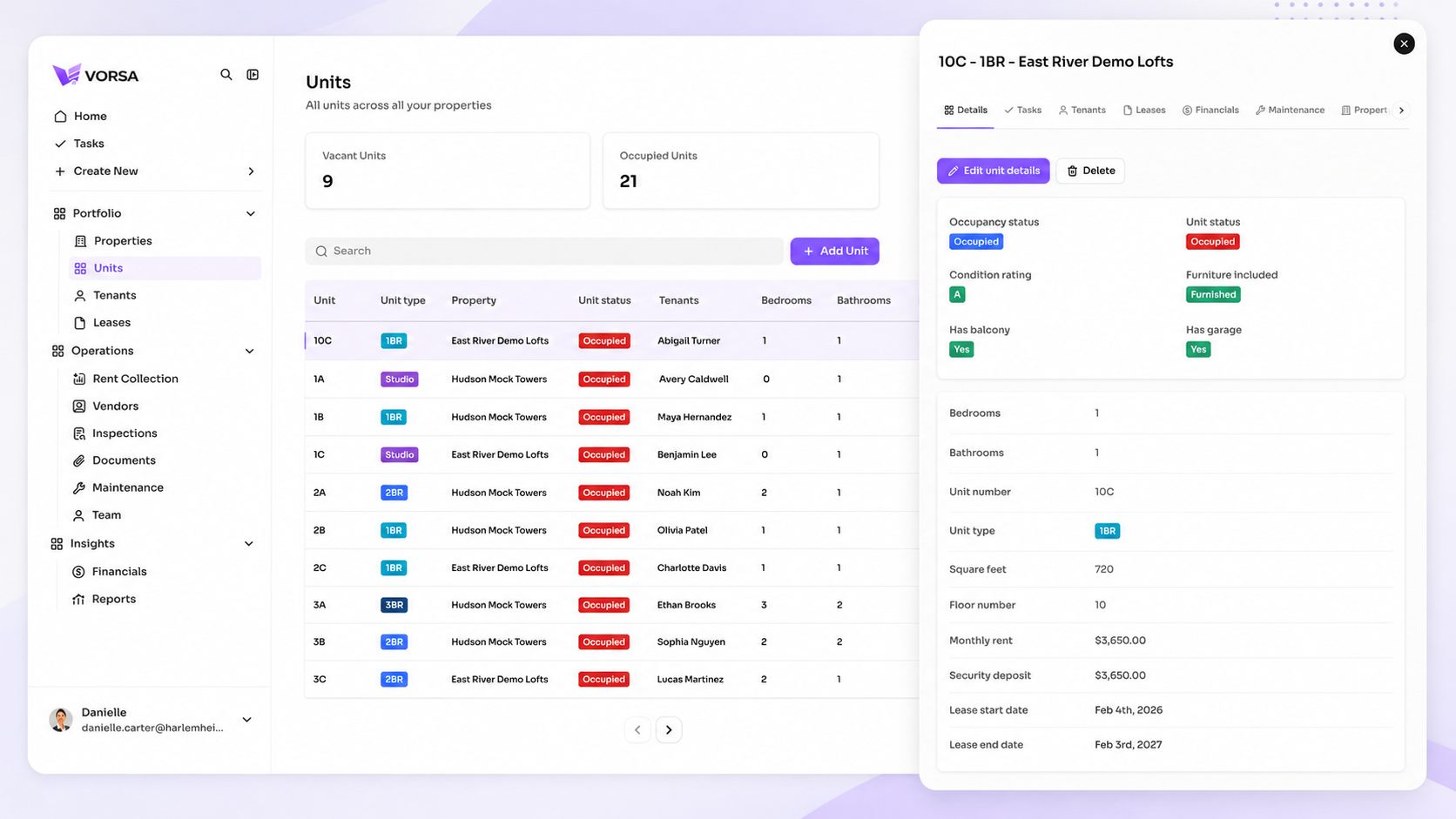Click the Create New plus icon
Viewport: 1456px width, 819px height.
click(60, 171)
